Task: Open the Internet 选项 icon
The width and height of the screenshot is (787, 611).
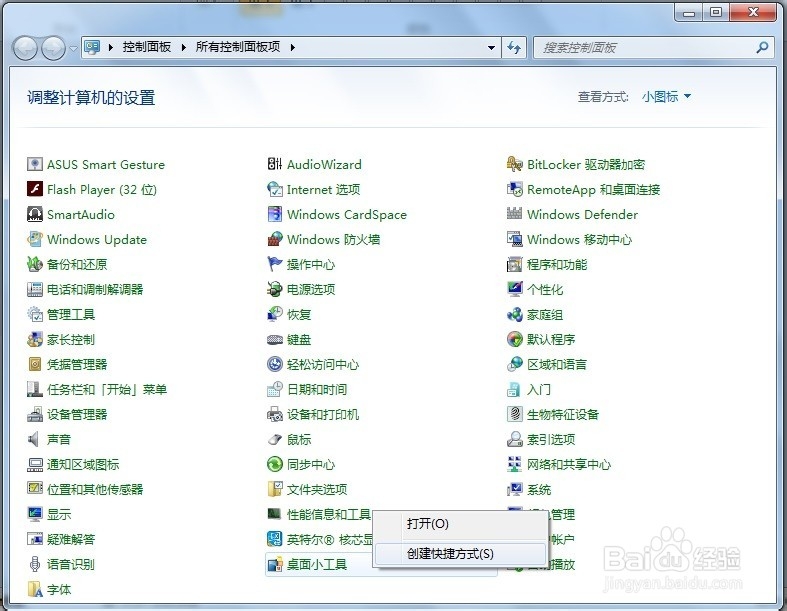Action: tap(275, 189)
